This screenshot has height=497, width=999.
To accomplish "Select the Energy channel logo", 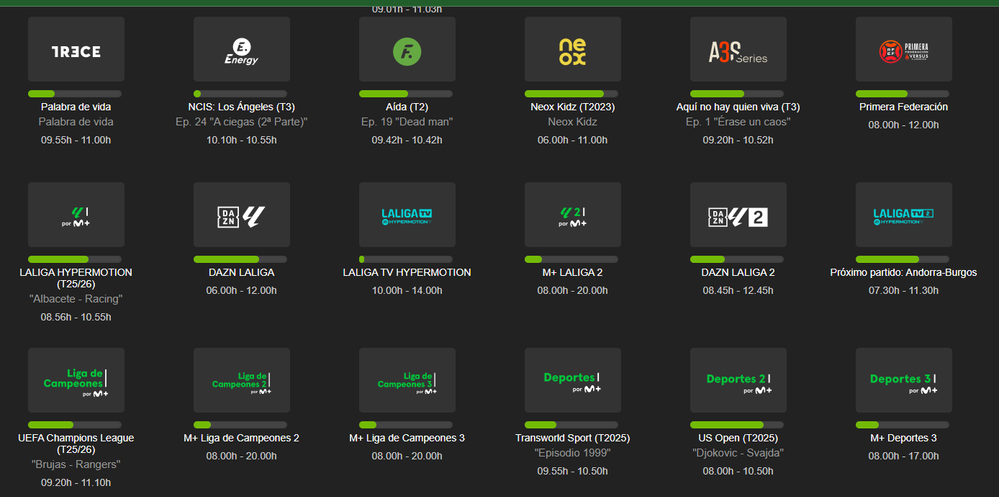I will point(241,50).
